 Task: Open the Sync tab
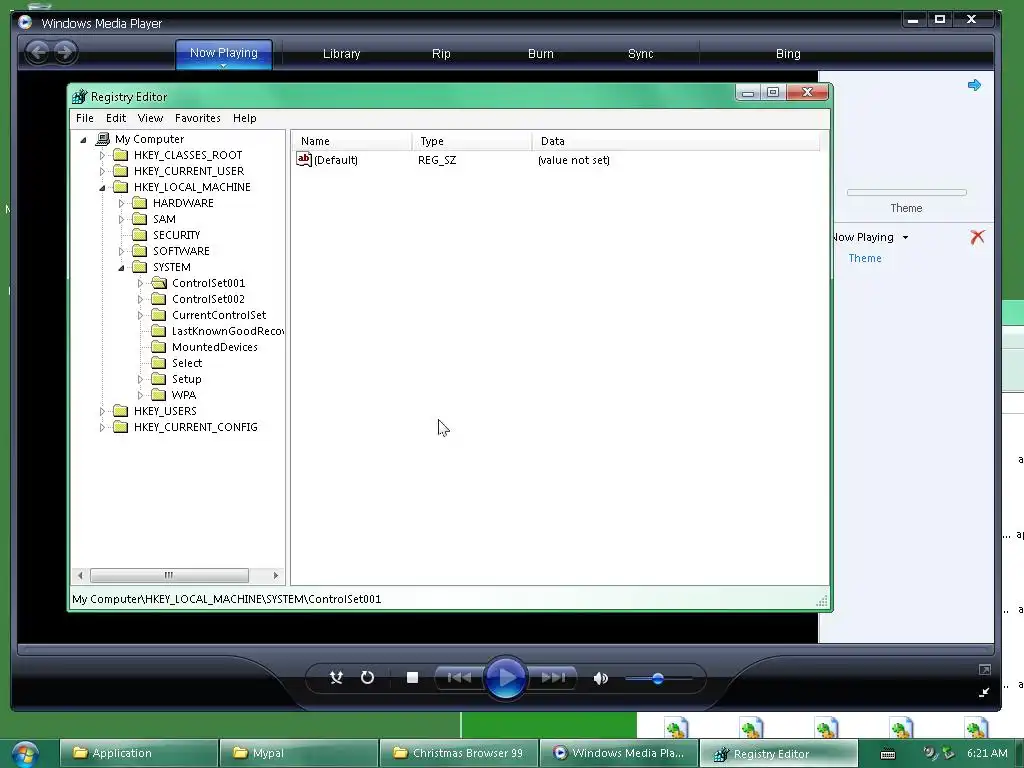[641, 54]
